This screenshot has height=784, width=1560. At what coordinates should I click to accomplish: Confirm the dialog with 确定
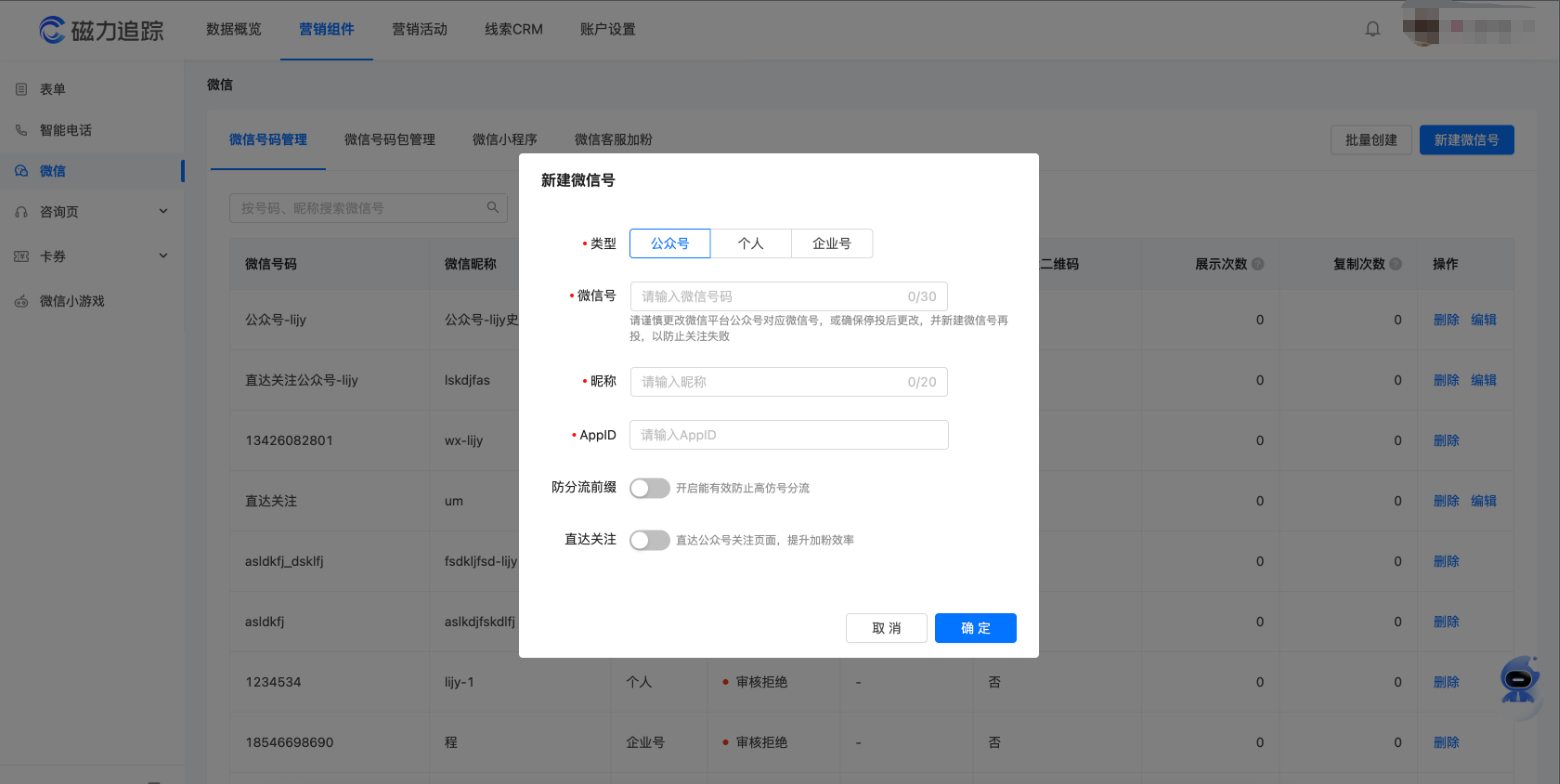(x=975, y=628)
